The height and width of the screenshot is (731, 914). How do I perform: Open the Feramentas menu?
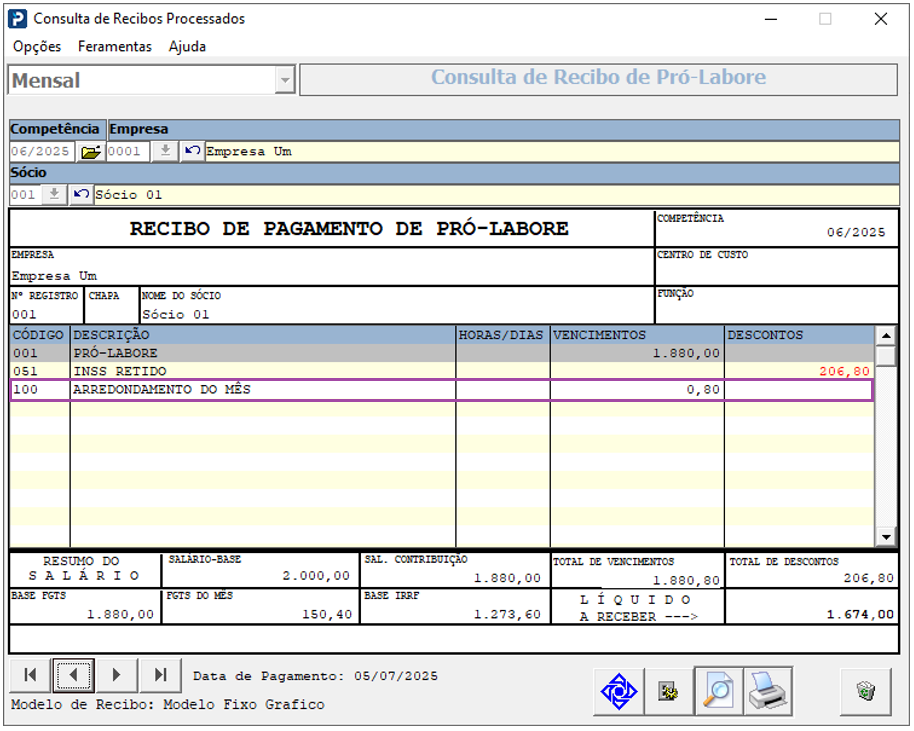coord(115,47)
